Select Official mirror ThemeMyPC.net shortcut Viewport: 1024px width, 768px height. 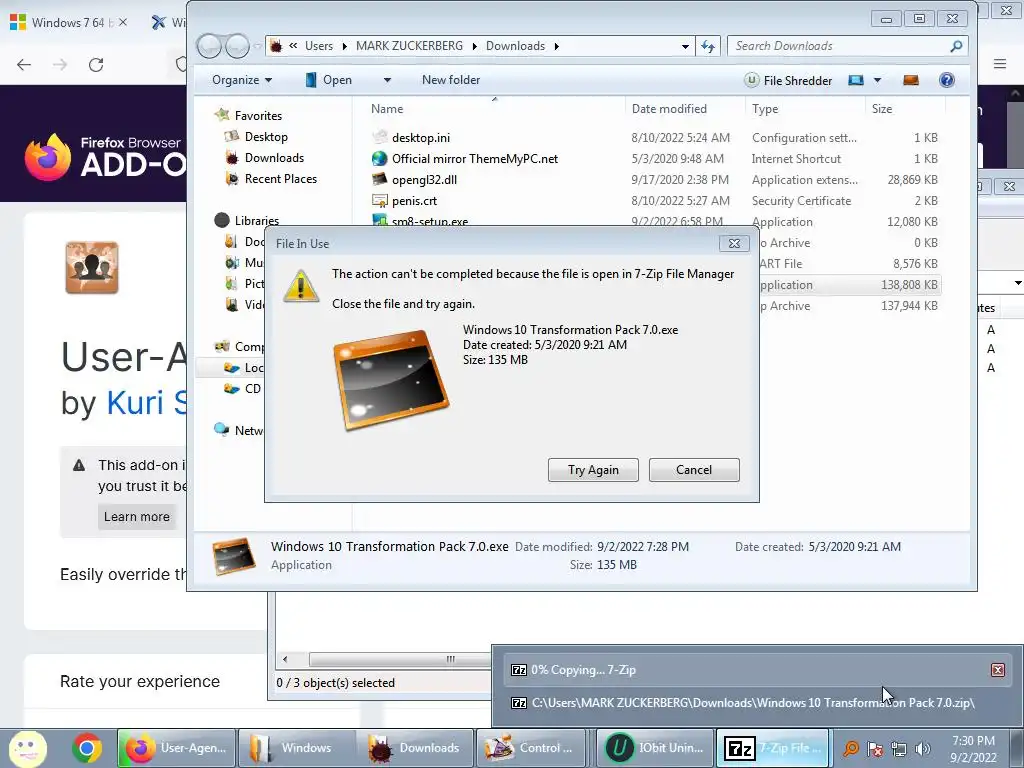[475, 159]
